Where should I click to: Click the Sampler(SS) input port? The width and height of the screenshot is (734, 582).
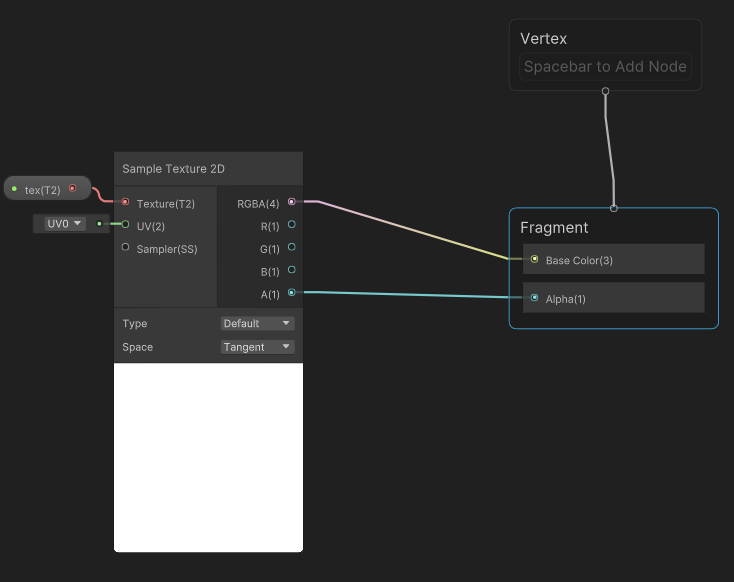[125, 247]
